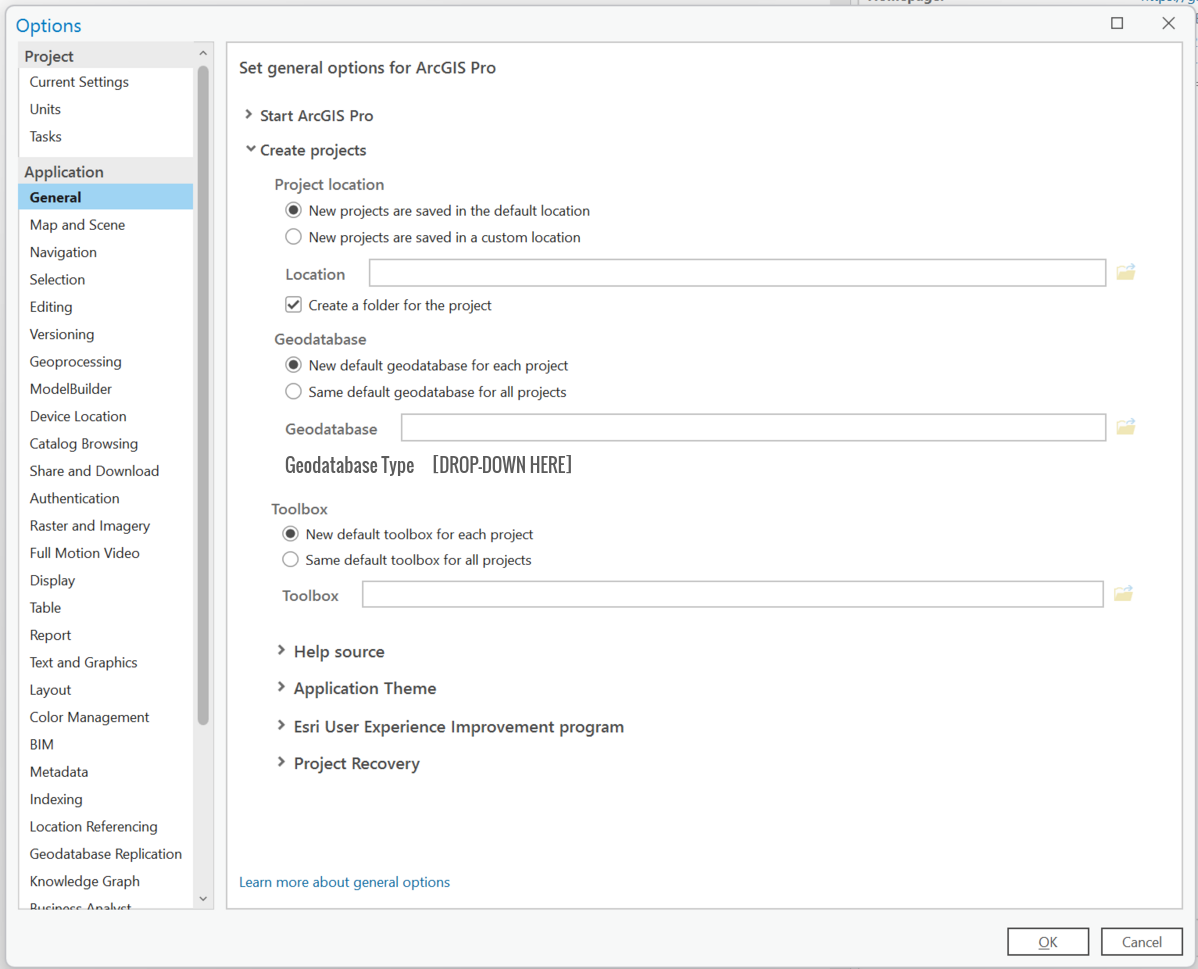Browse for a project Location folder
The height and width of the screenshot is (969, 1198).
[x=1125, y=271]
